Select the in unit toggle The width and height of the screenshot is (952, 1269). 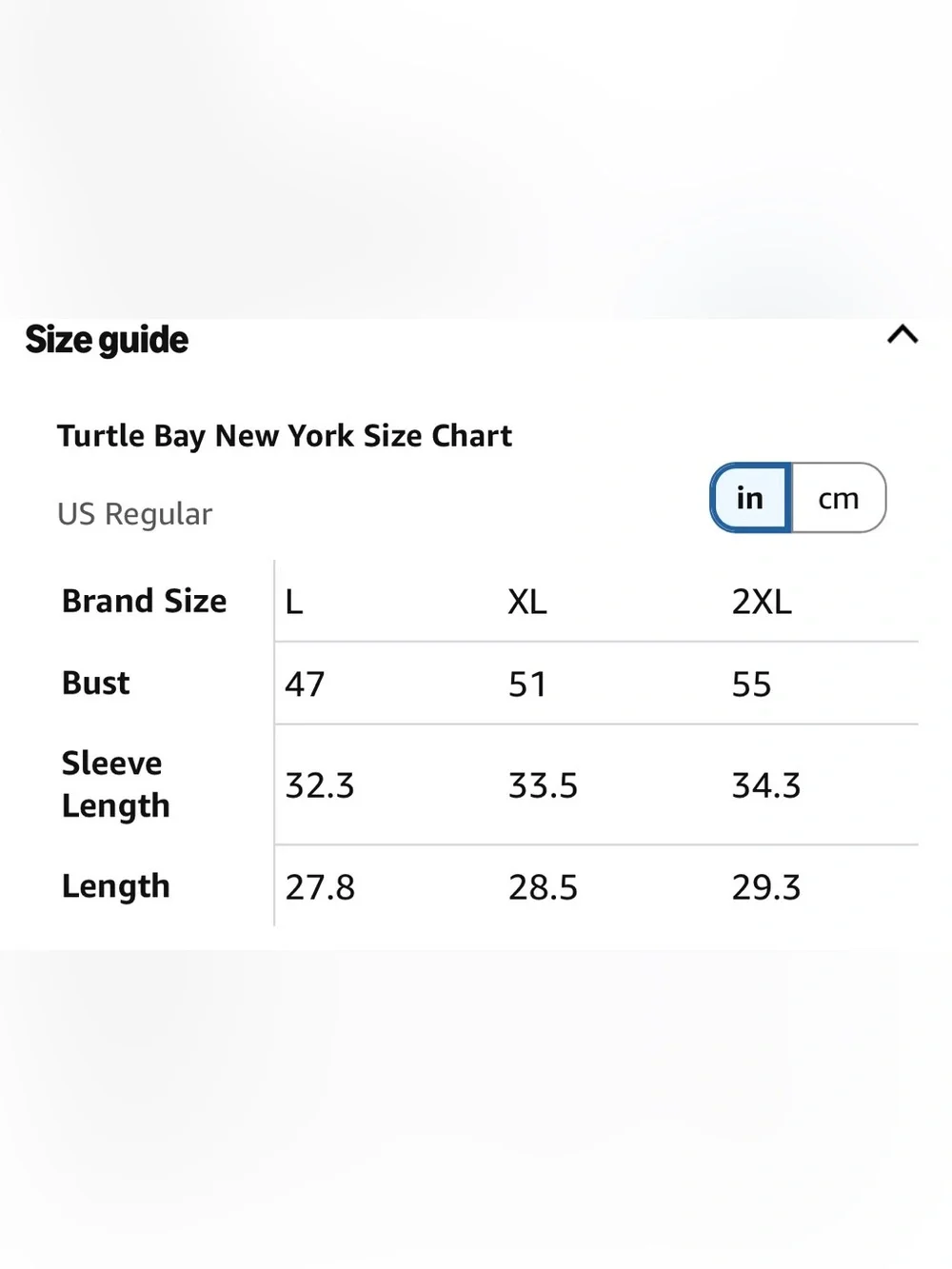click(x=750, y=498)
